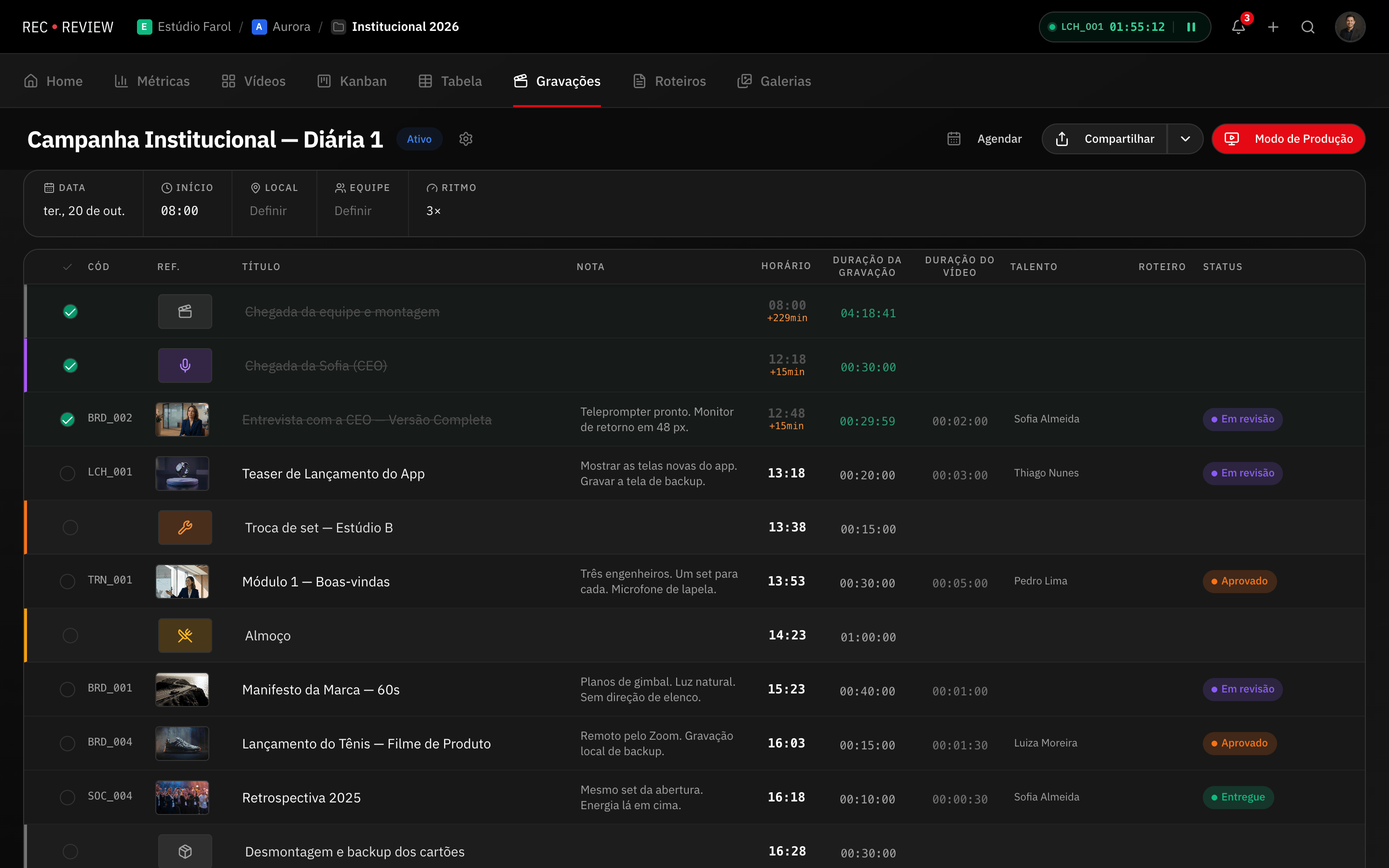Viewport: 1389px width, 868px height.
Task: Click the box icon for Desmontagem e backup
Action: coord(185,851)
